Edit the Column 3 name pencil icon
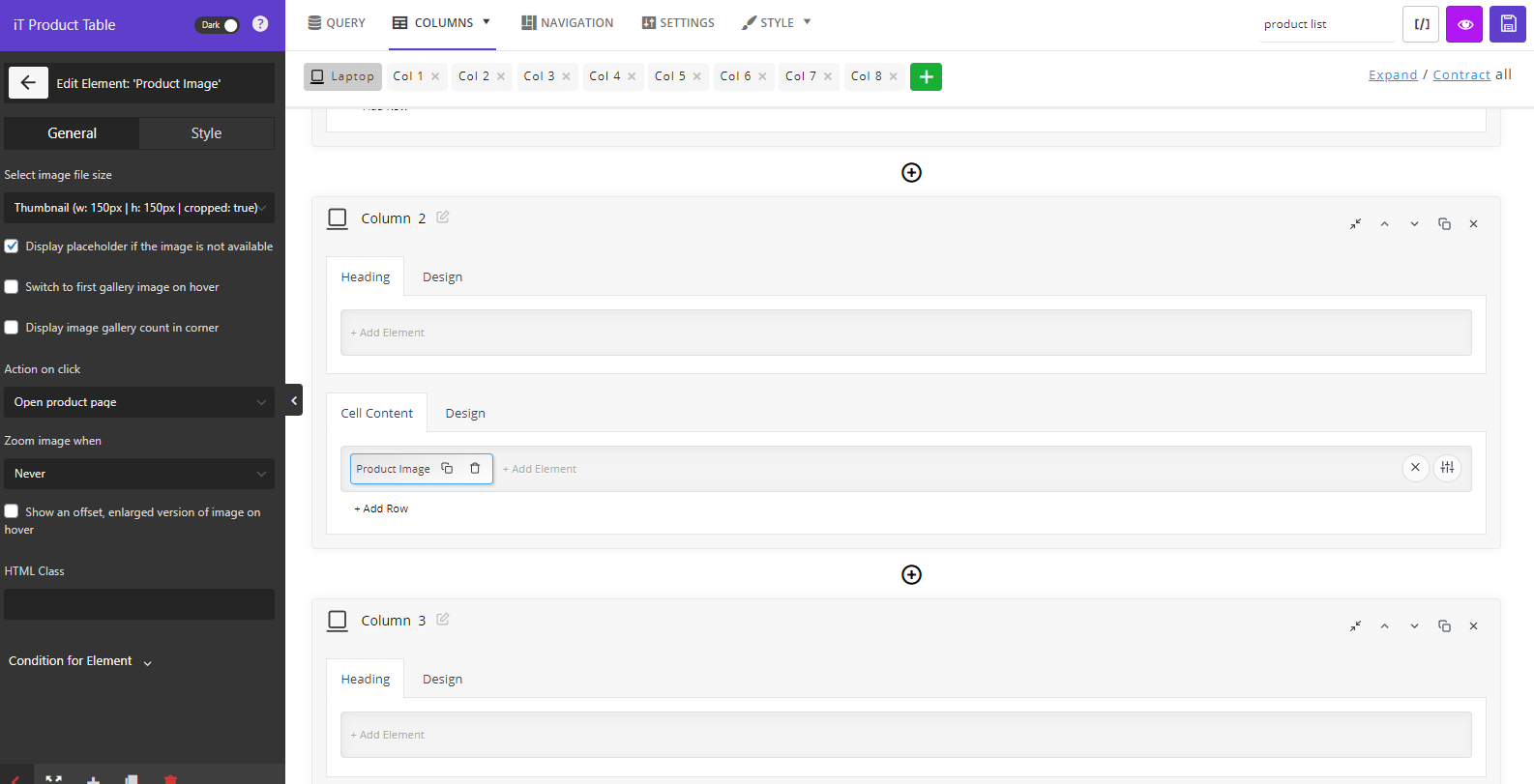 (x=443, y=619)
